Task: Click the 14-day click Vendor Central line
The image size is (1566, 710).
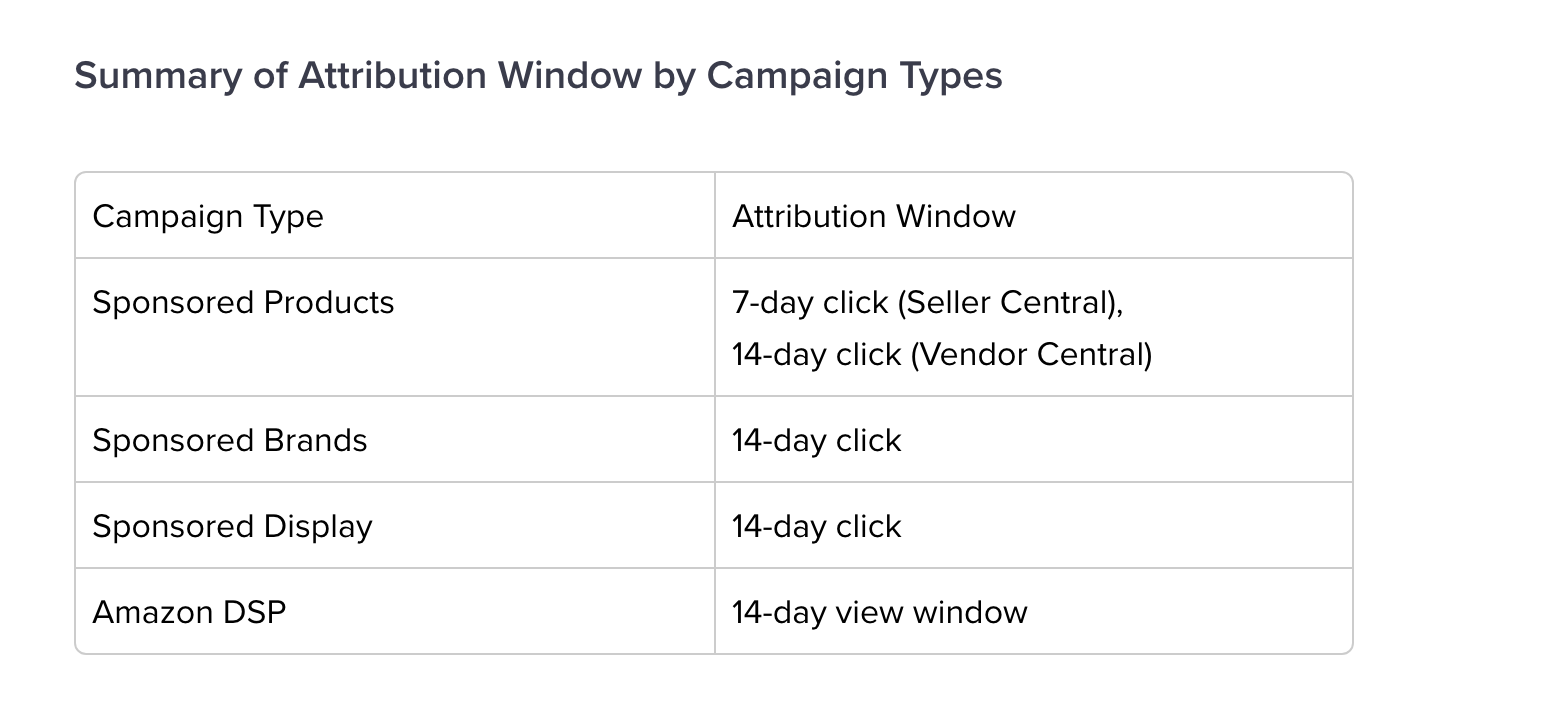Action: click(942, 354)
